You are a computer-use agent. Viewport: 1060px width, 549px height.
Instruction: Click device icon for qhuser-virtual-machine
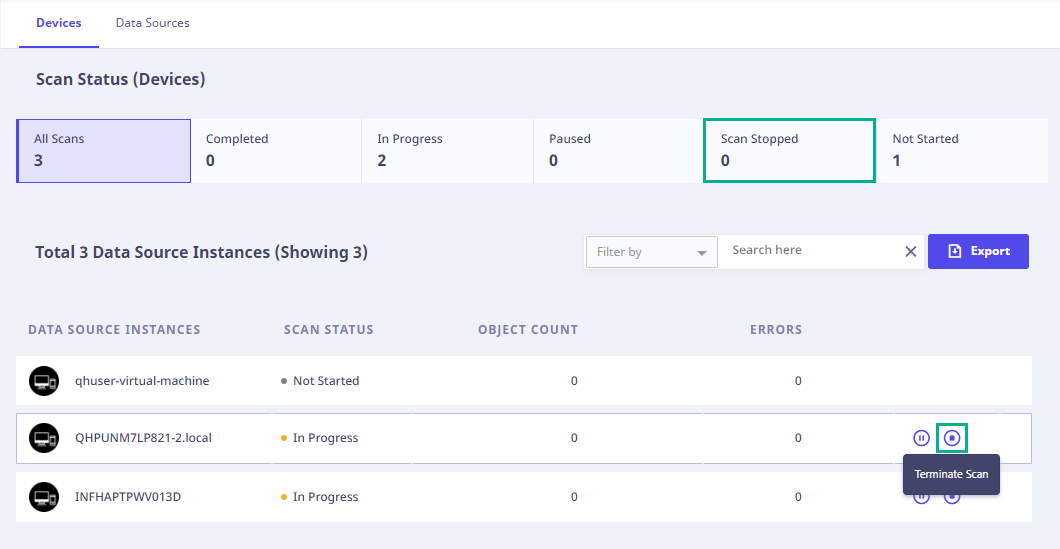pyautogui.click(x=44, y=381)
